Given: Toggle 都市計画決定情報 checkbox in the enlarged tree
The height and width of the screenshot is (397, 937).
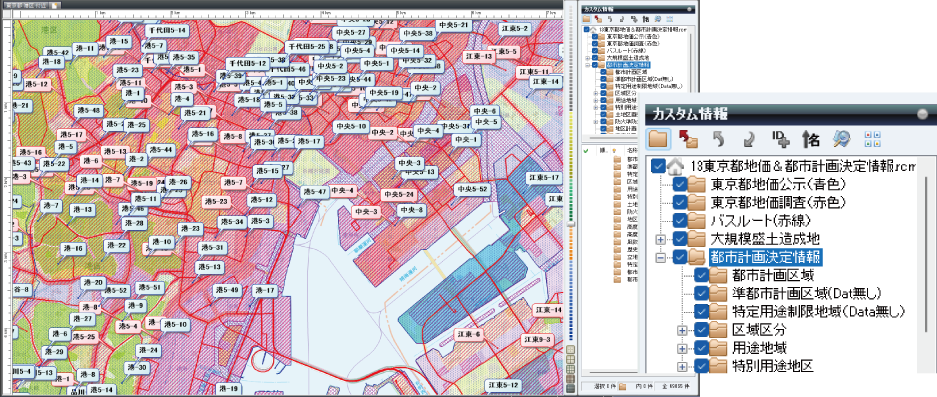Looking at the screenshot, I should (679, 257).
